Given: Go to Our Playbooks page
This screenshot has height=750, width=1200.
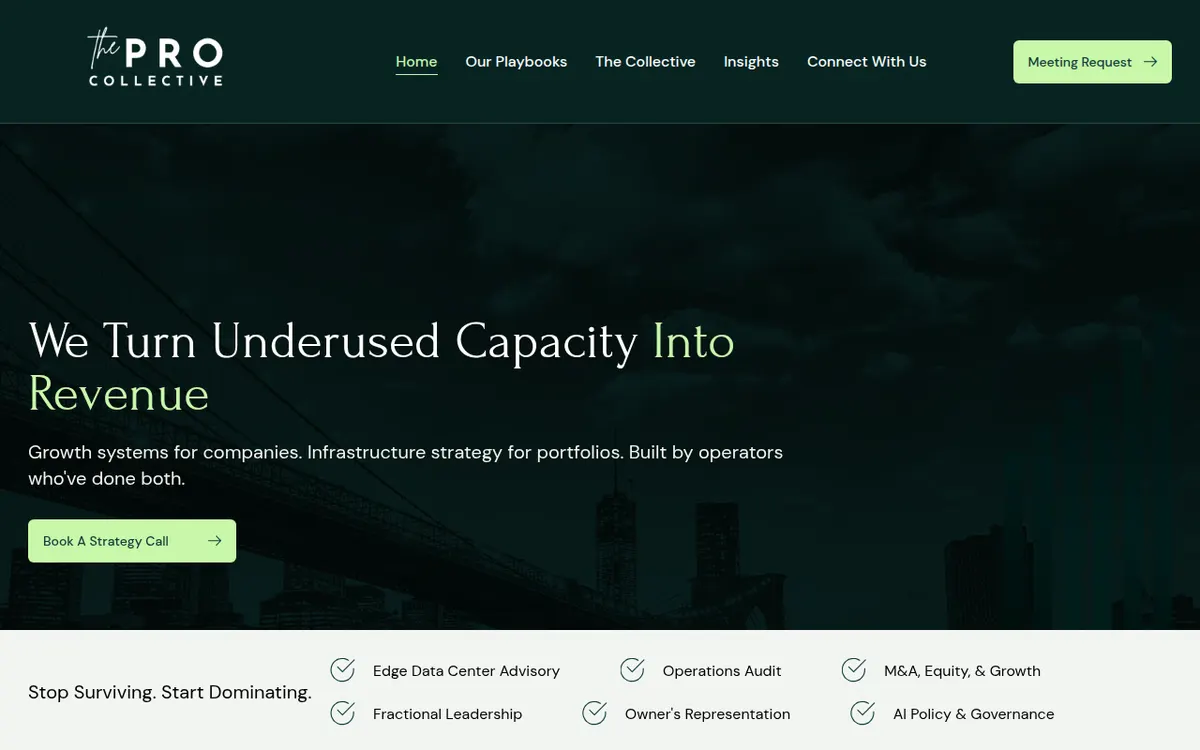Looking at the screenshot, I should click(x=516, y=61).
